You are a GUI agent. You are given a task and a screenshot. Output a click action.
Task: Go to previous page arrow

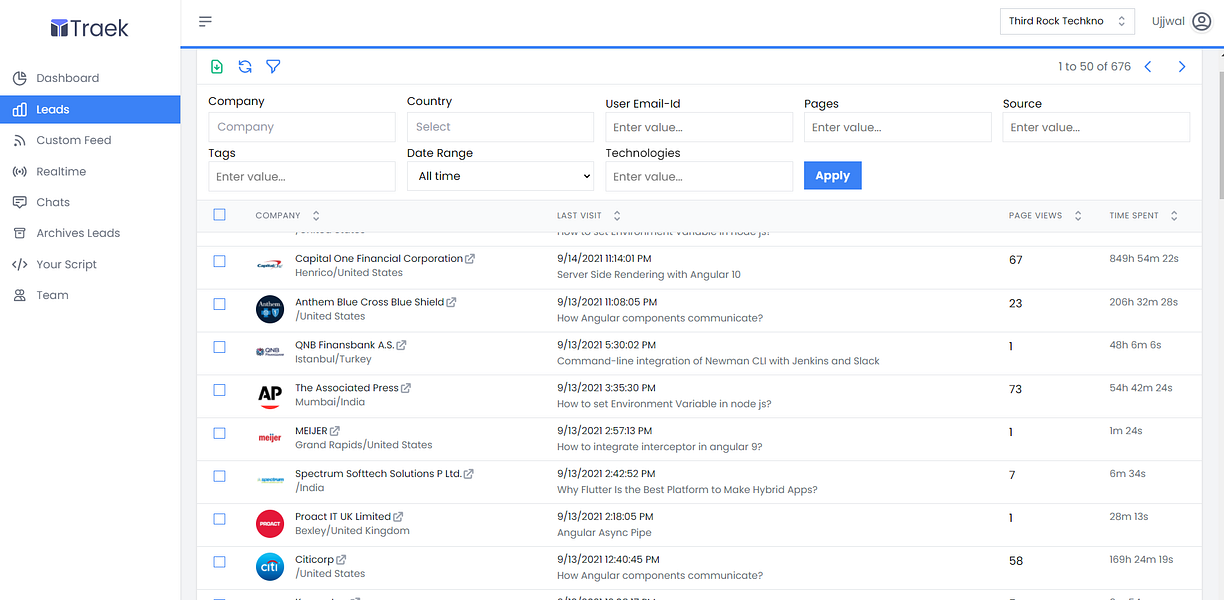(x=1148, y=67)
